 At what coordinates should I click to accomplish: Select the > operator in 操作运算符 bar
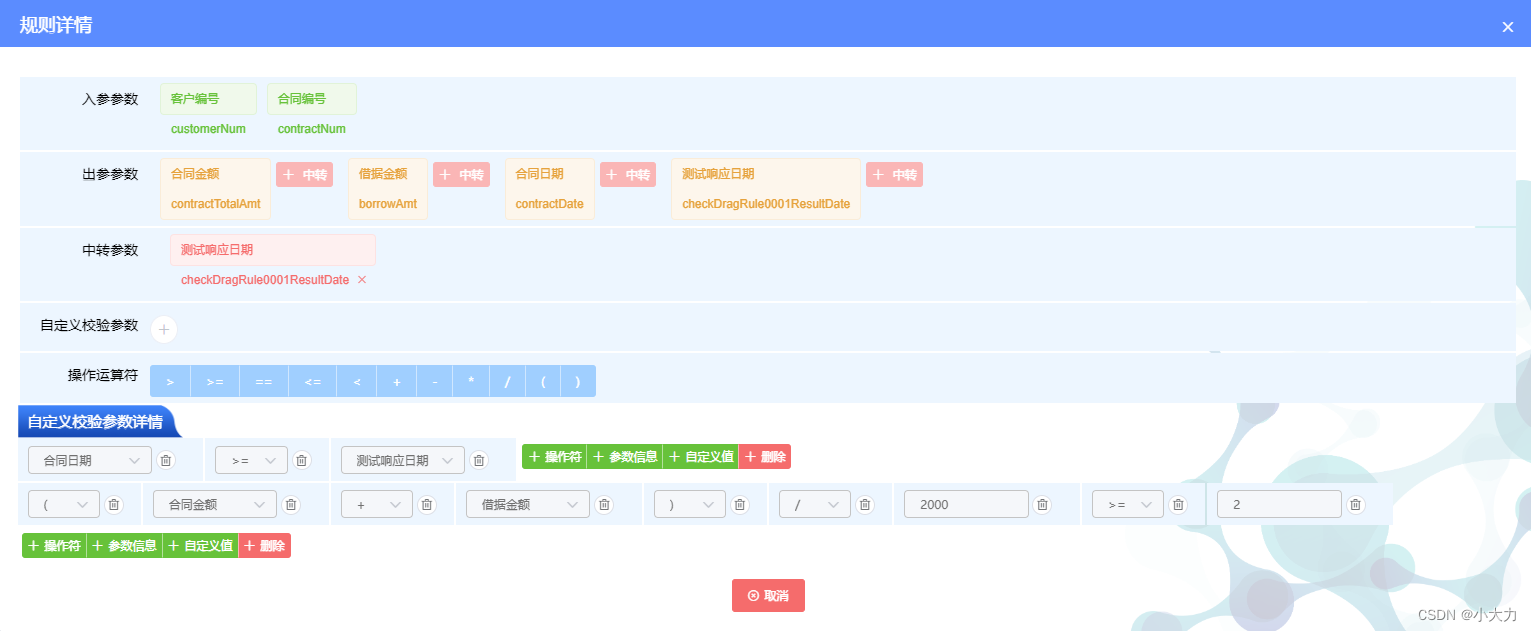[170, 381]
